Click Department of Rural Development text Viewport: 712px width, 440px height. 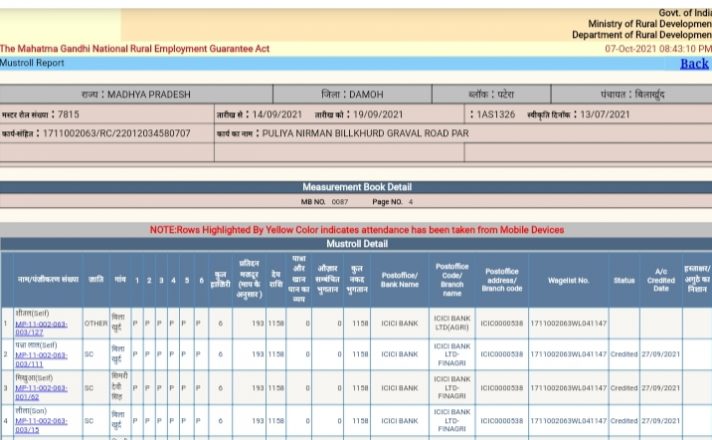(642, 35)
